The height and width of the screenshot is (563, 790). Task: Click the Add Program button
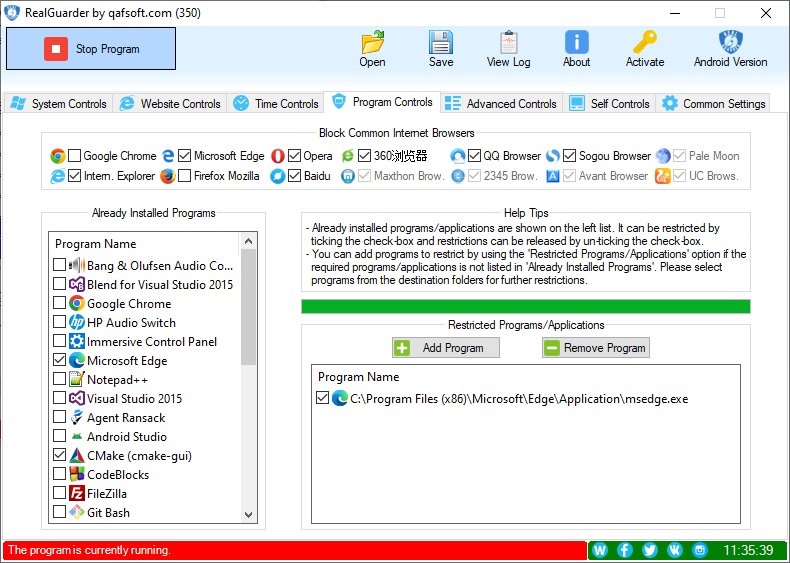(444, 348)
